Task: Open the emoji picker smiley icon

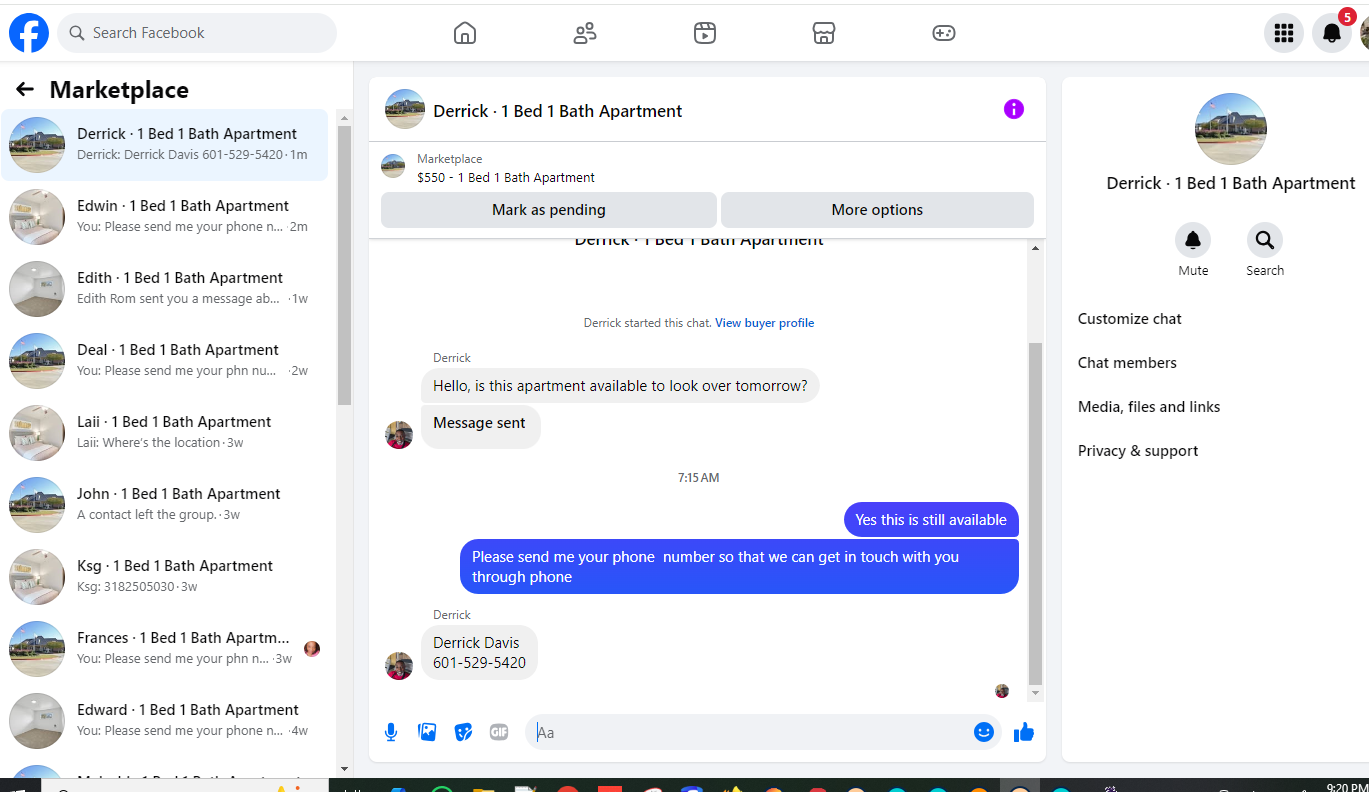Action: point(984,732)
